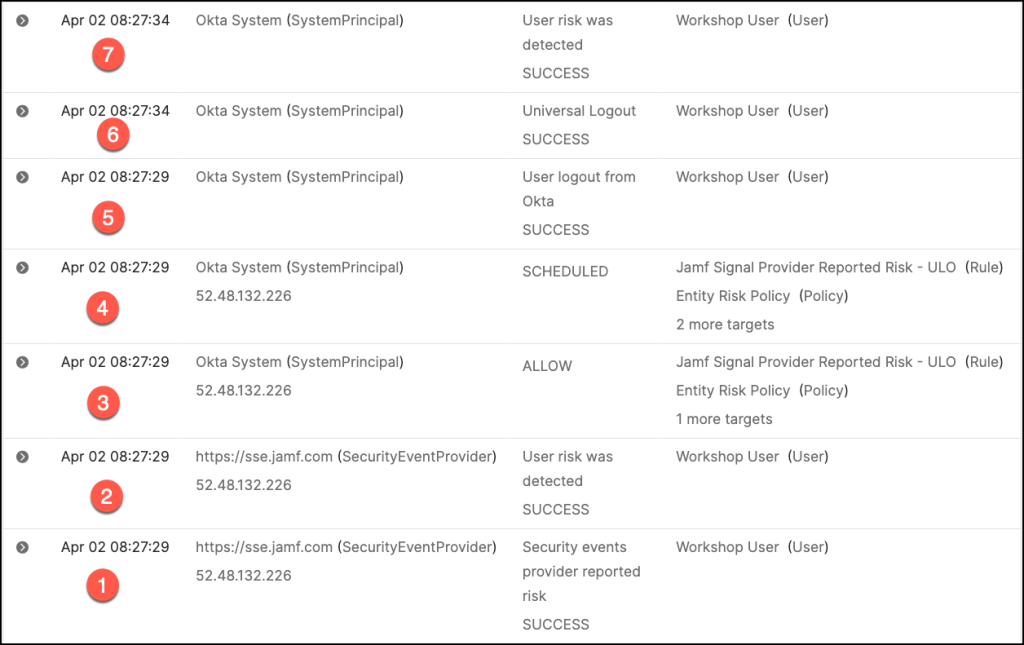The height and width of the screenshot is (645, 1024).
Task: Expand the ALLOW event row arrow
Action: [22, 362]
